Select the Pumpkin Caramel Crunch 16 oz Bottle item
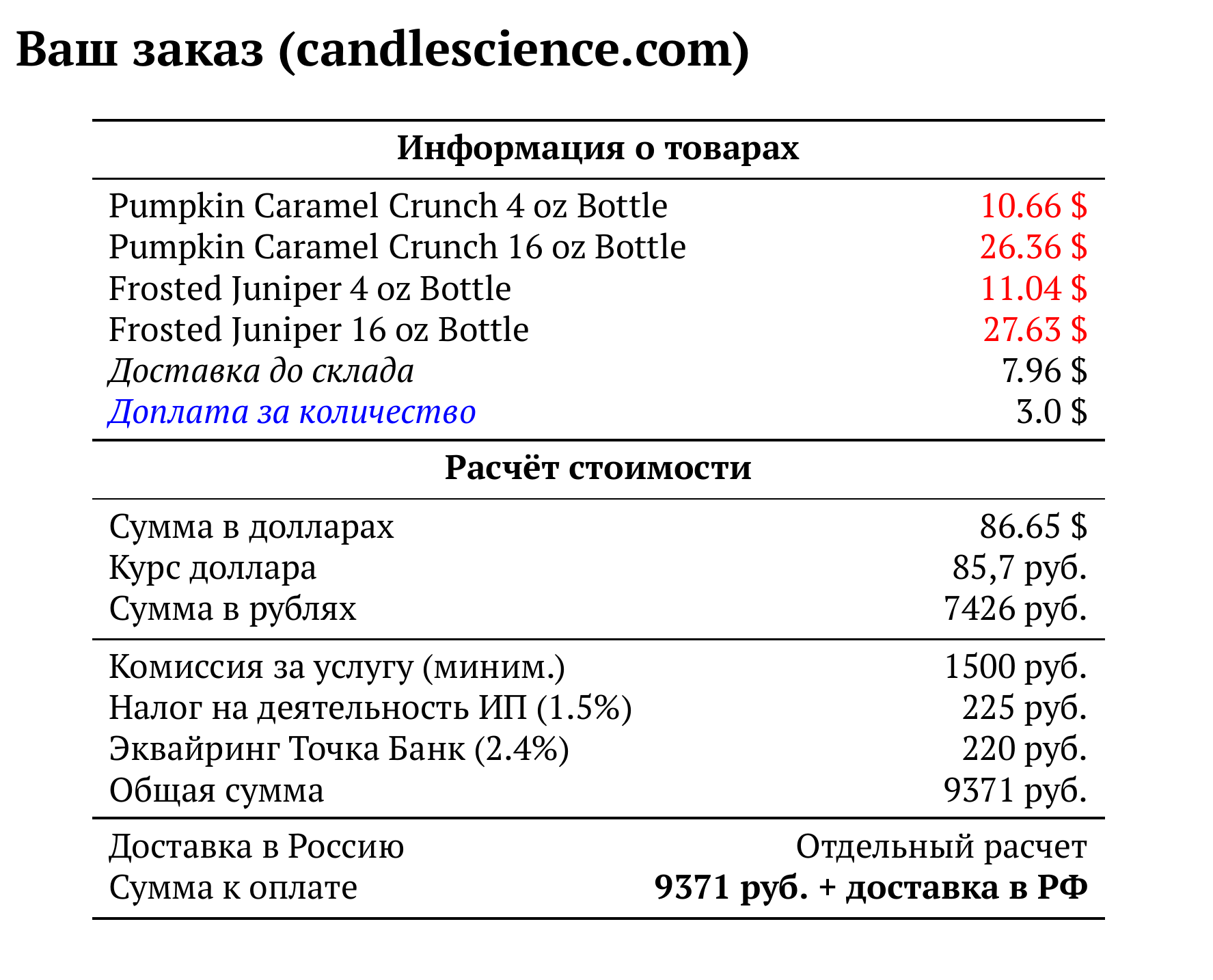 (397, 247)
